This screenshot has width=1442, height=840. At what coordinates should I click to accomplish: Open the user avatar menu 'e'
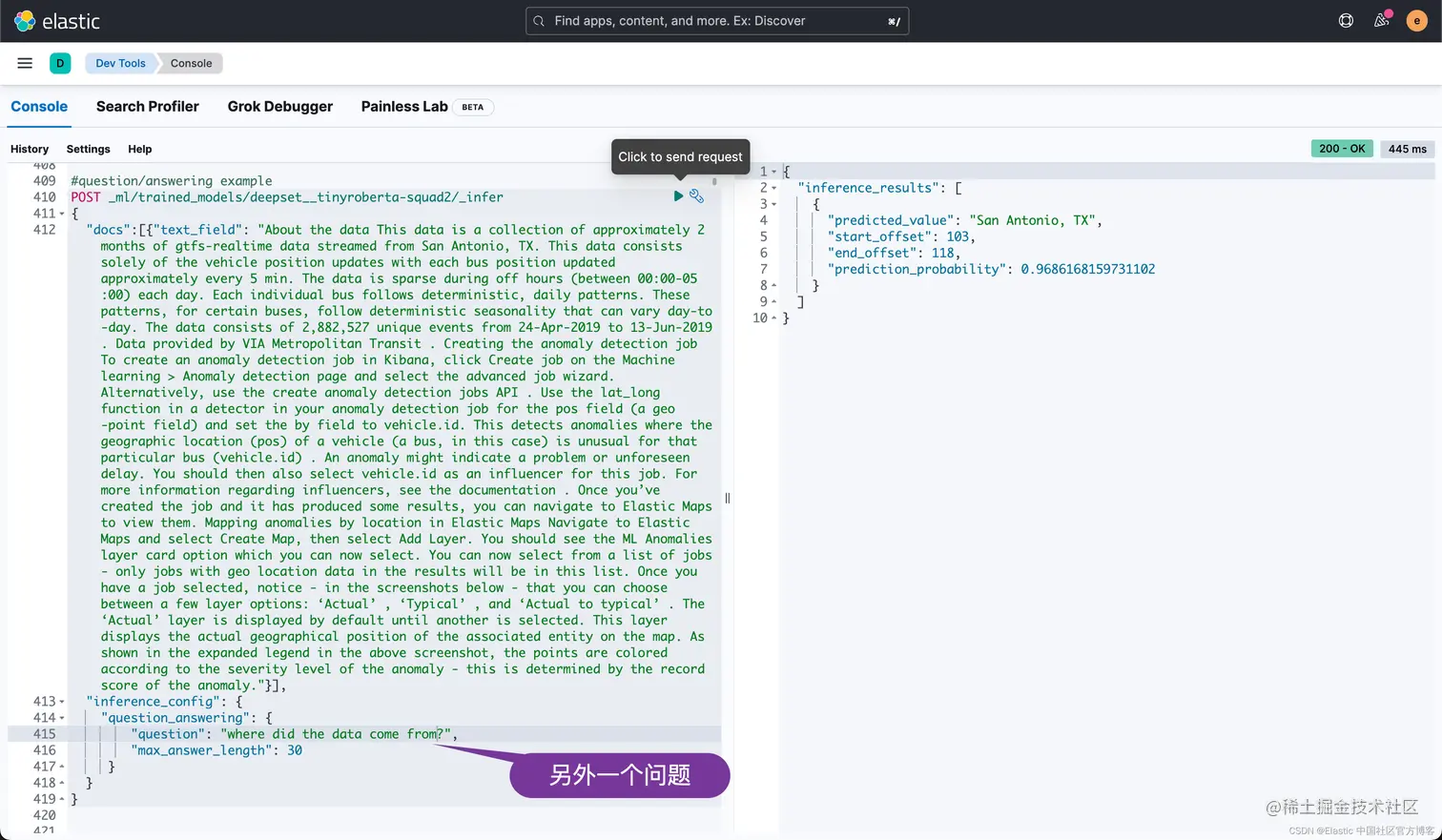click(x=1416, y=21)
